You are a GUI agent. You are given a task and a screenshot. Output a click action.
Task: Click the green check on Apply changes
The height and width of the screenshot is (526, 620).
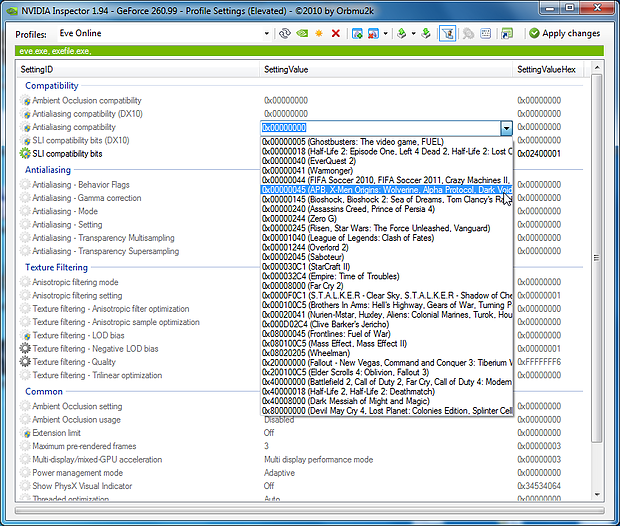(534, 33)
